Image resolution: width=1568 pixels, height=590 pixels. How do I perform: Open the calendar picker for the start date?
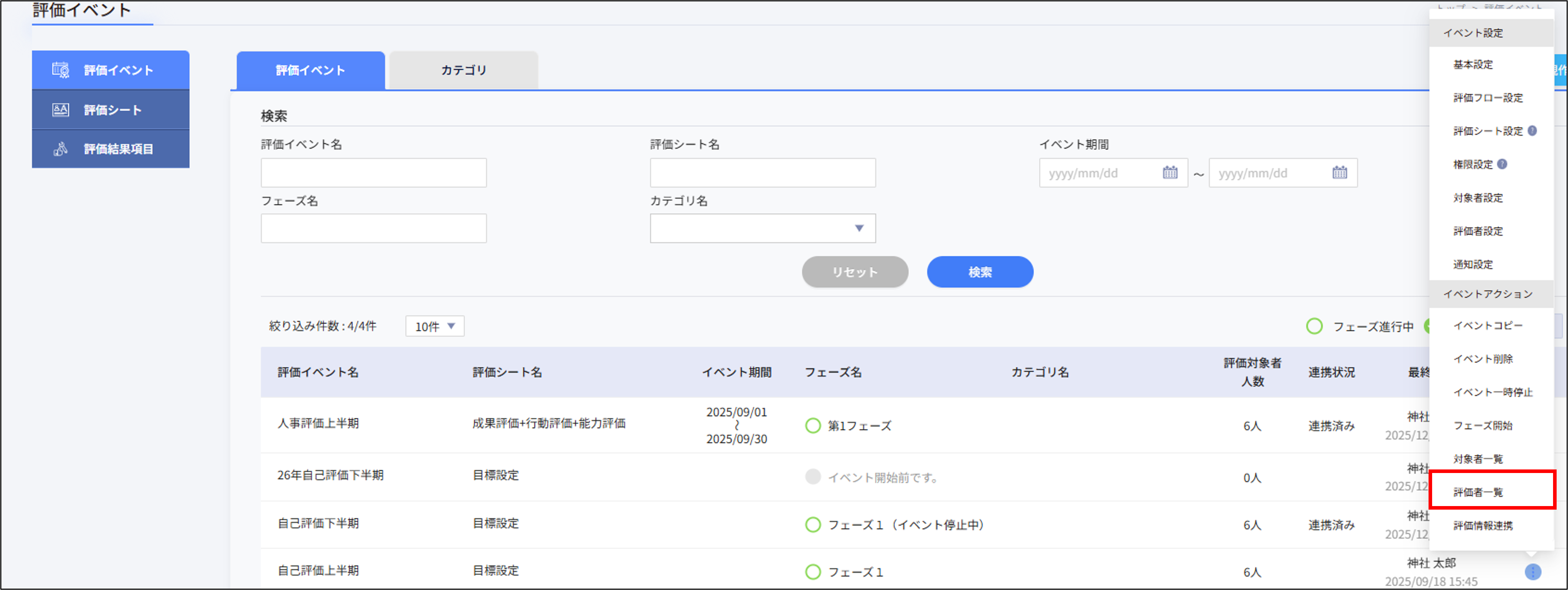(1170, 173)
